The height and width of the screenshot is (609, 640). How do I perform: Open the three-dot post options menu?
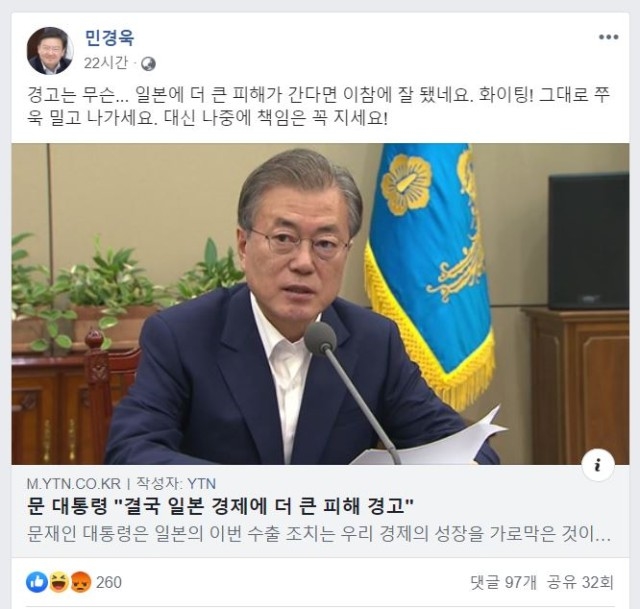click(608, 37)
